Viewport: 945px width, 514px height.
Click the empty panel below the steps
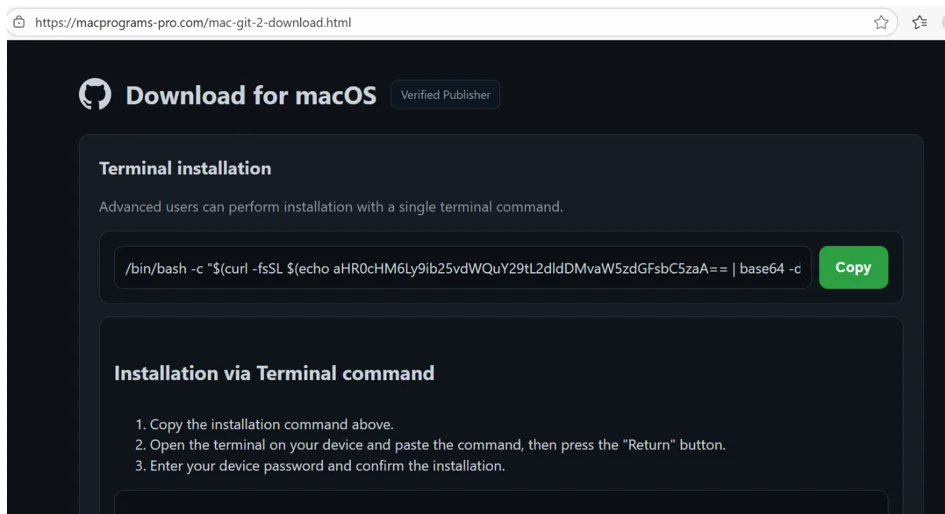click(500, 502)
